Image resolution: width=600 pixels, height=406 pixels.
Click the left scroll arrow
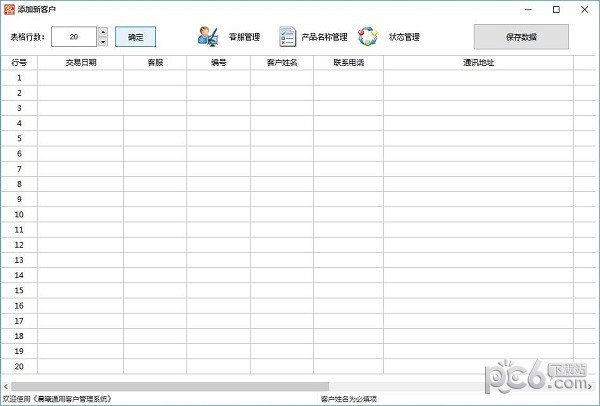tap(5, 386)
